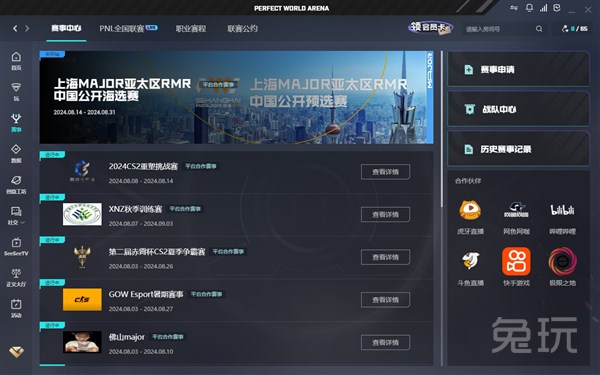Screen dimensions: 600x375
Task: Click the gold diamond VIP icon
Action: coord(16,351)
